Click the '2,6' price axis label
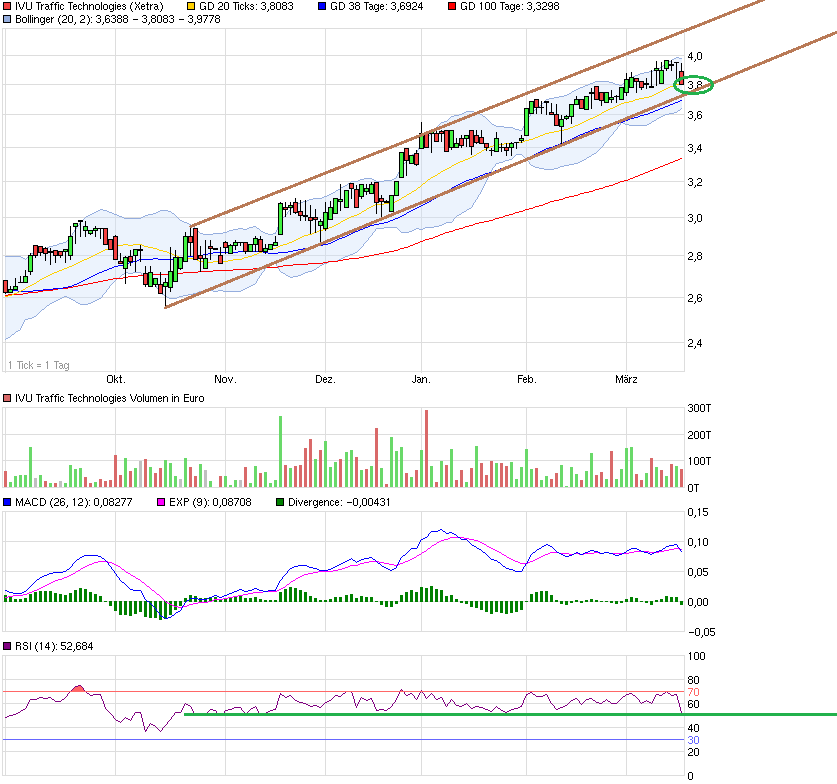 (x=695, y=298)
